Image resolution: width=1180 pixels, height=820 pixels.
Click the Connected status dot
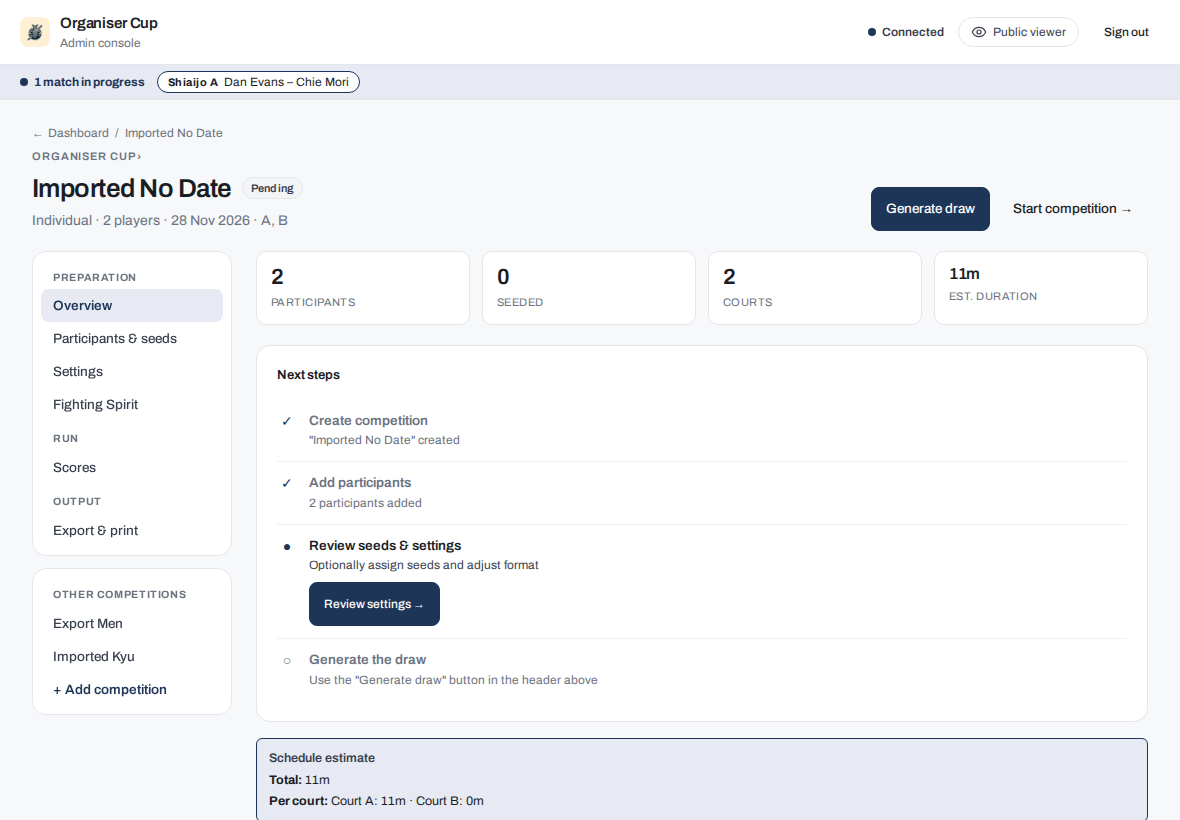(x=871, y=32)
